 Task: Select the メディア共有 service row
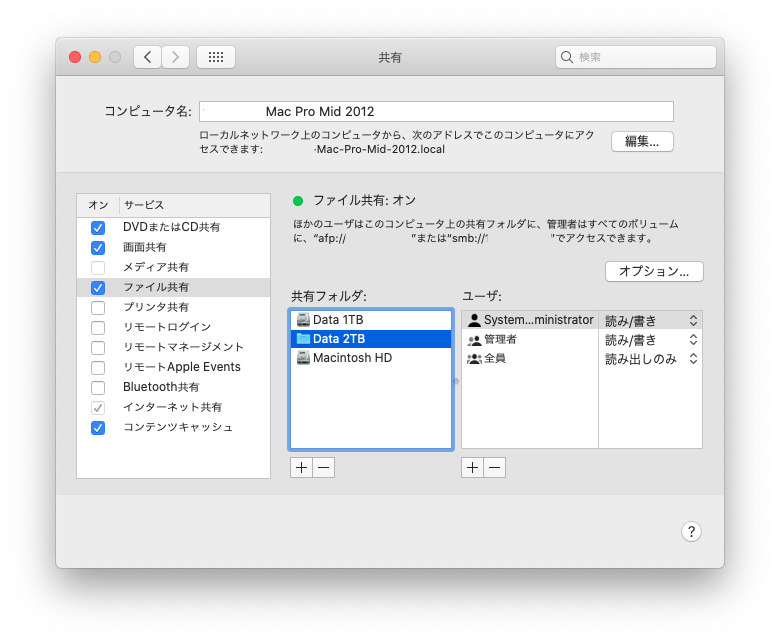click(174, 268)
